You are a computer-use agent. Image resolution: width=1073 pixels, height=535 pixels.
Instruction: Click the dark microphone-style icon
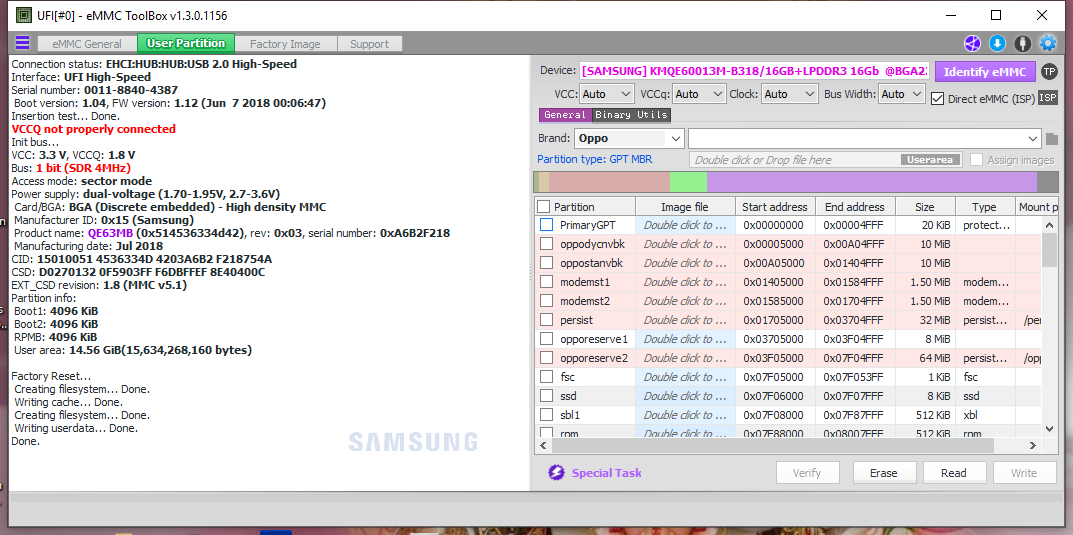pos(1022,44)
